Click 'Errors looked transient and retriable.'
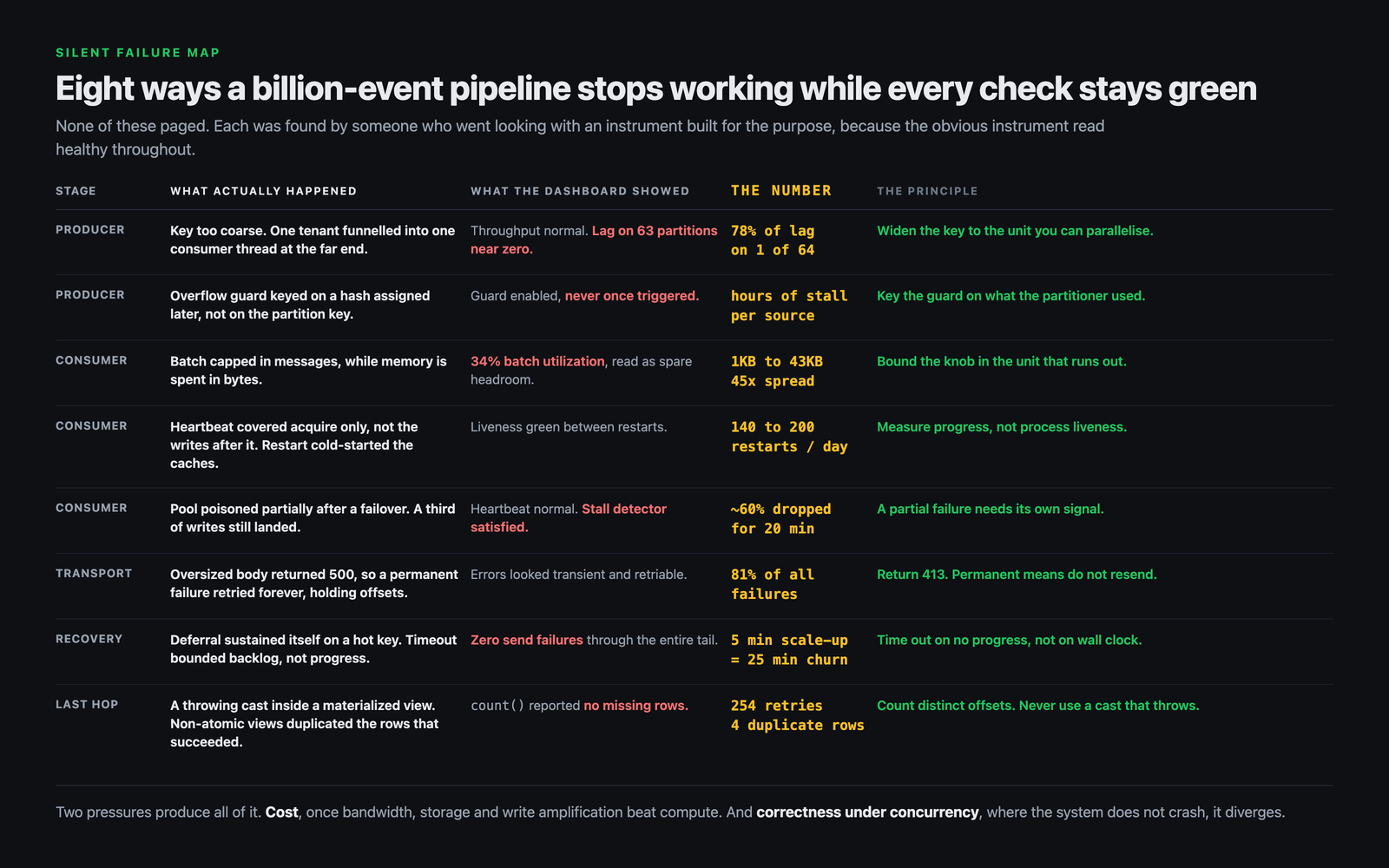Image resolution: width=1389 pixels, height=868 pixels. 578,575
